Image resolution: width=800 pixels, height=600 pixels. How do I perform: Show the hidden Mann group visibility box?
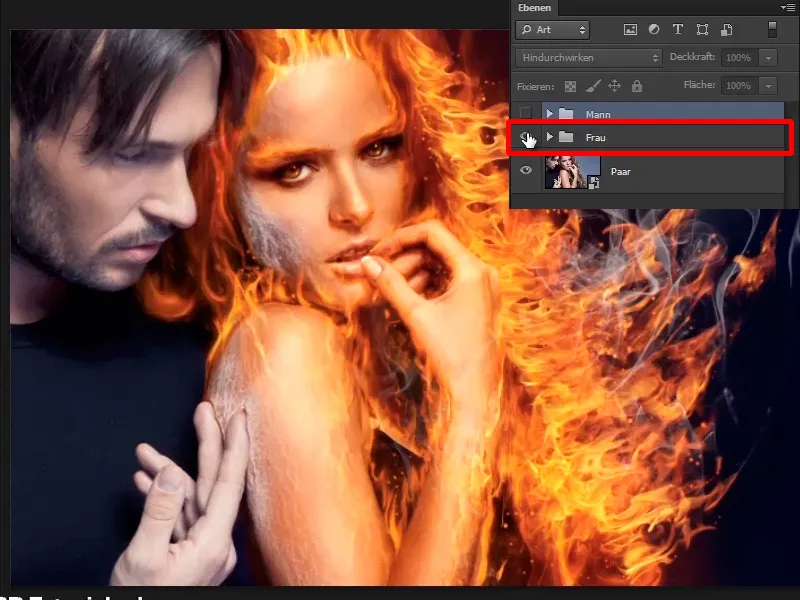[x=526, y=113]
